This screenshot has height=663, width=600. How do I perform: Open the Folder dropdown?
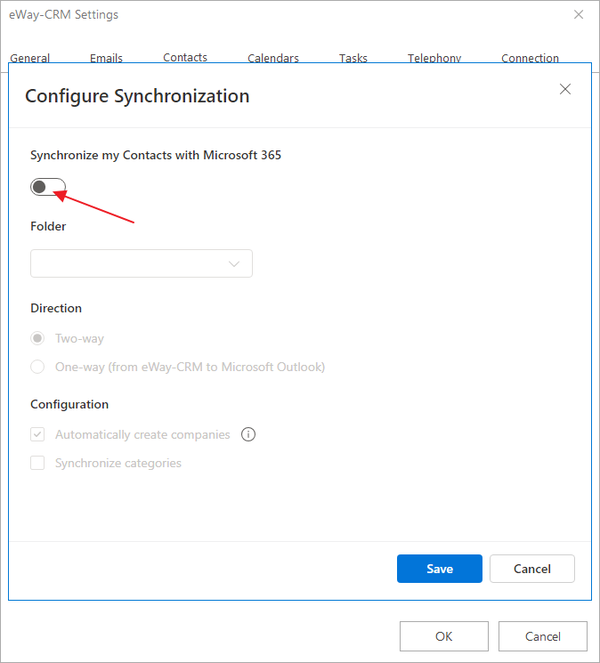(x=141, y=263)
